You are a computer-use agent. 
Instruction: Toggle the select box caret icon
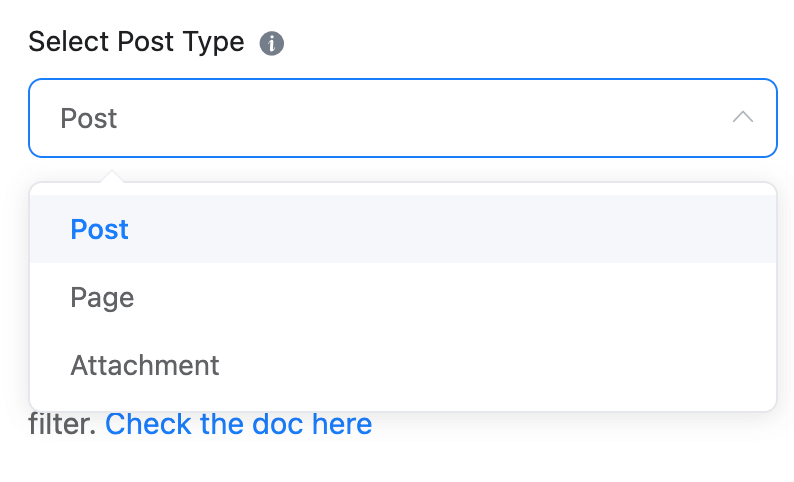[x=742, y=118]
